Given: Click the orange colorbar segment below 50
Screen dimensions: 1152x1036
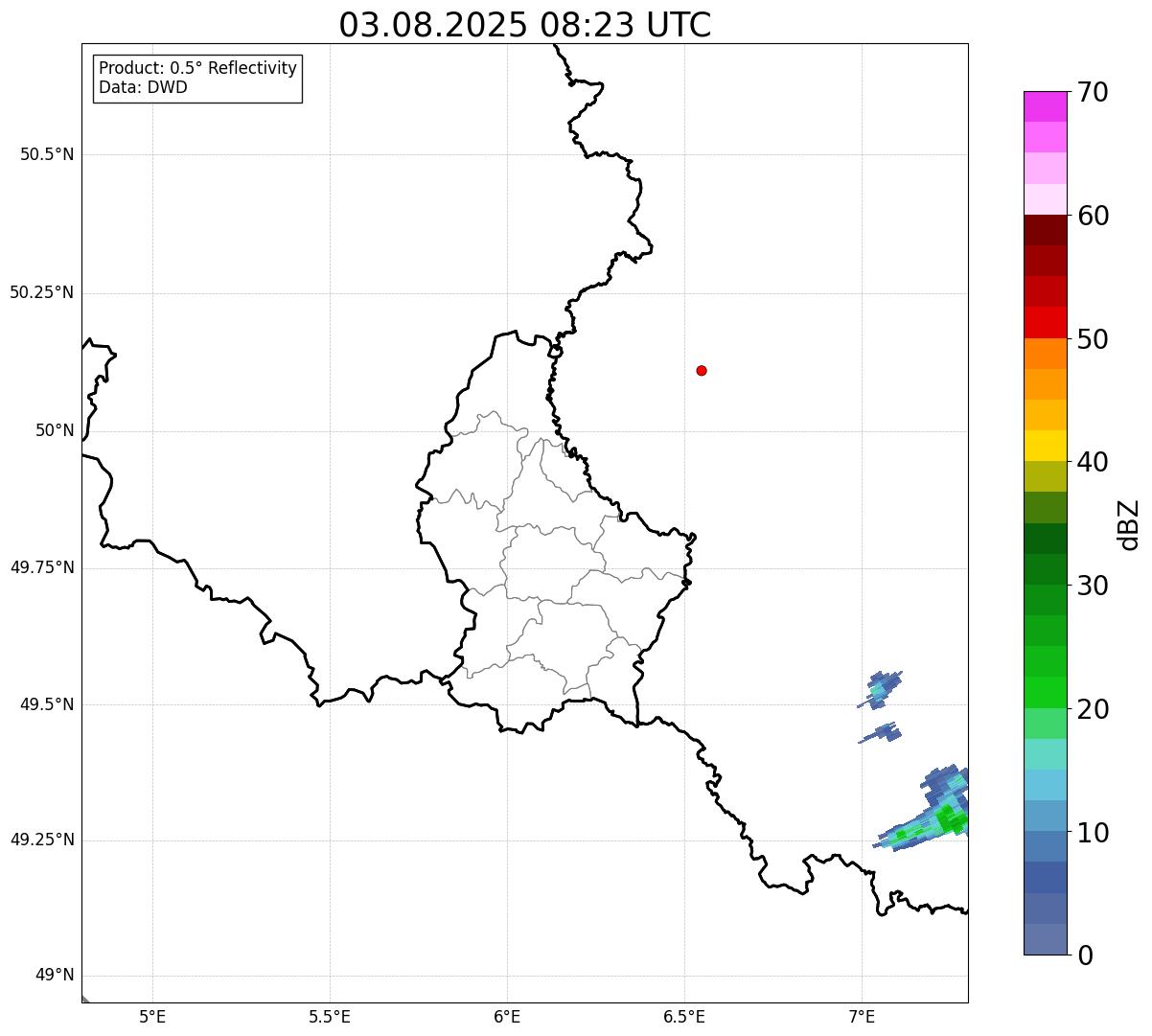Looking at the screenshot, I should point(1045,354).
